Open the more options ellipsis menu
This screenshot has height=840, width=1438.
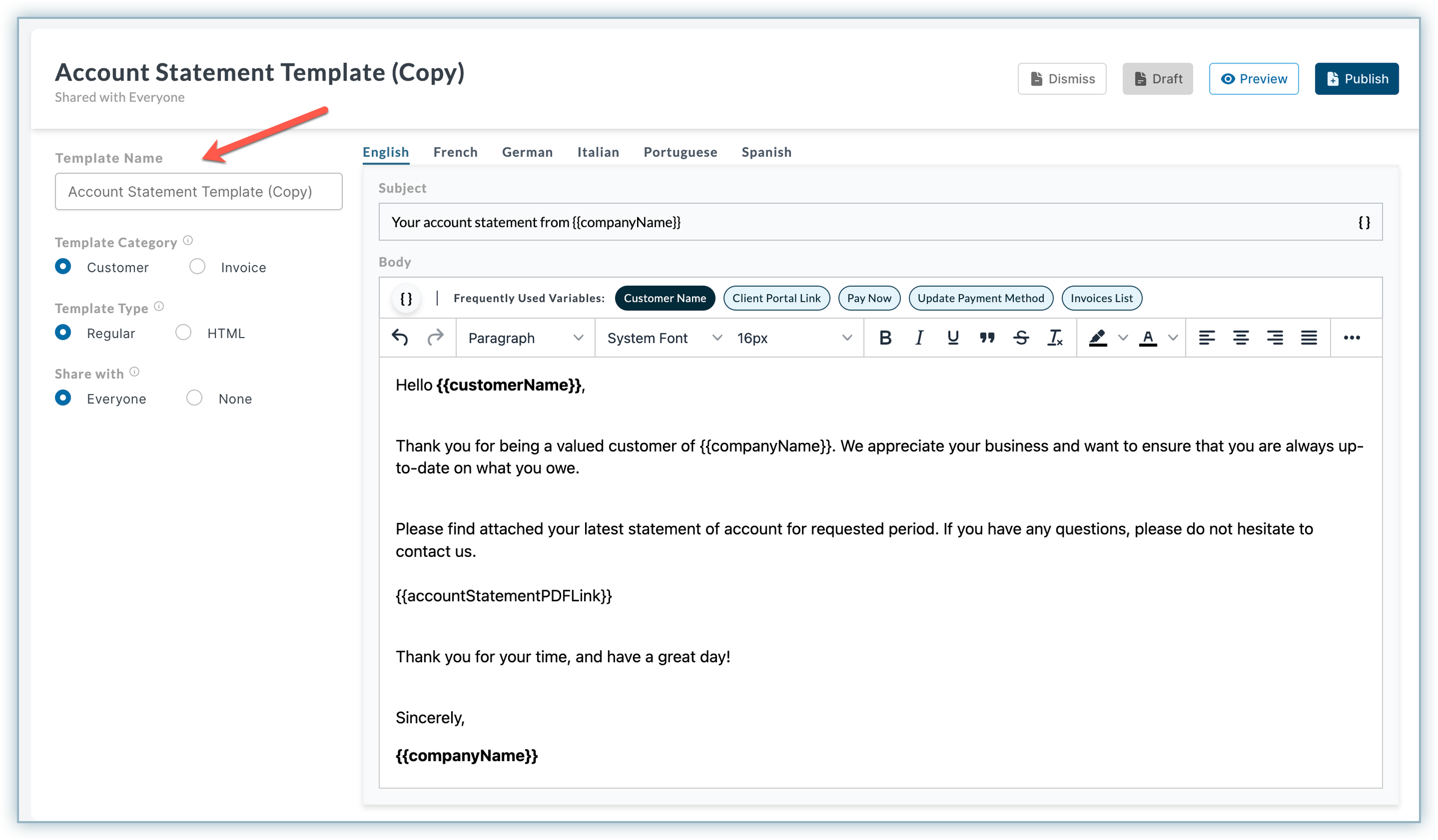[x=1351, y=338]
